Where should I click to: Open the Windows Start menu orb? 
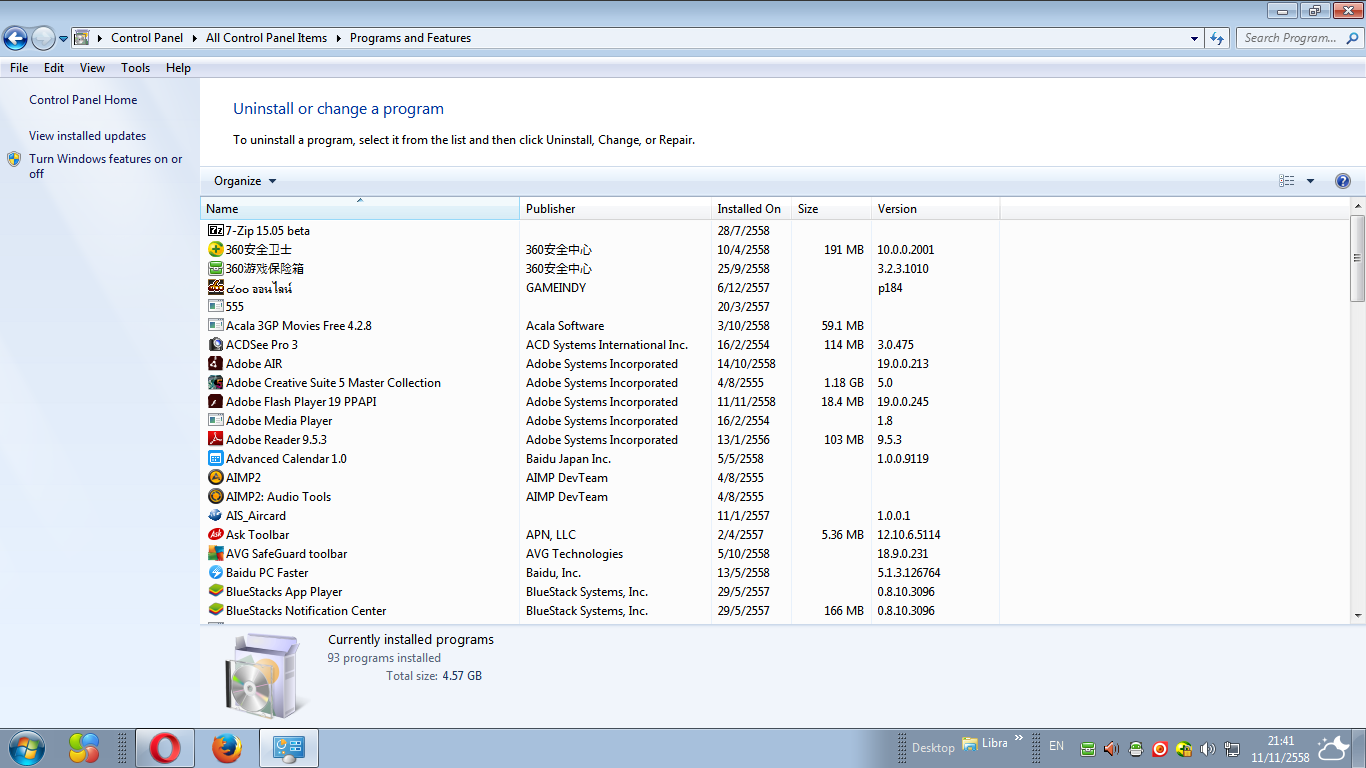(x=25, y=748)
